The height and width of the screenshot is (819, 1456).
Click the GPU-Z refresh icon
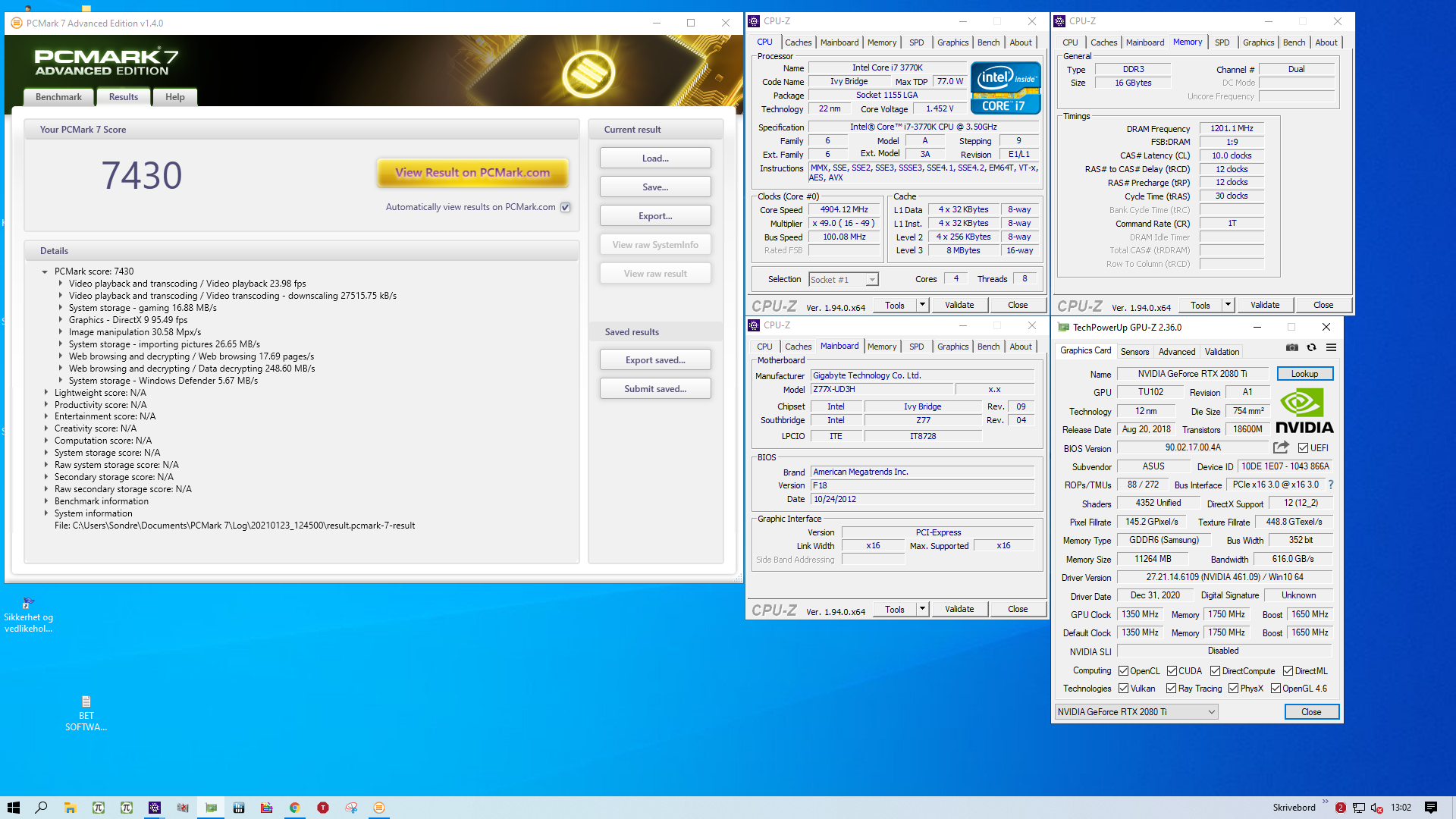pos(1311,347)
